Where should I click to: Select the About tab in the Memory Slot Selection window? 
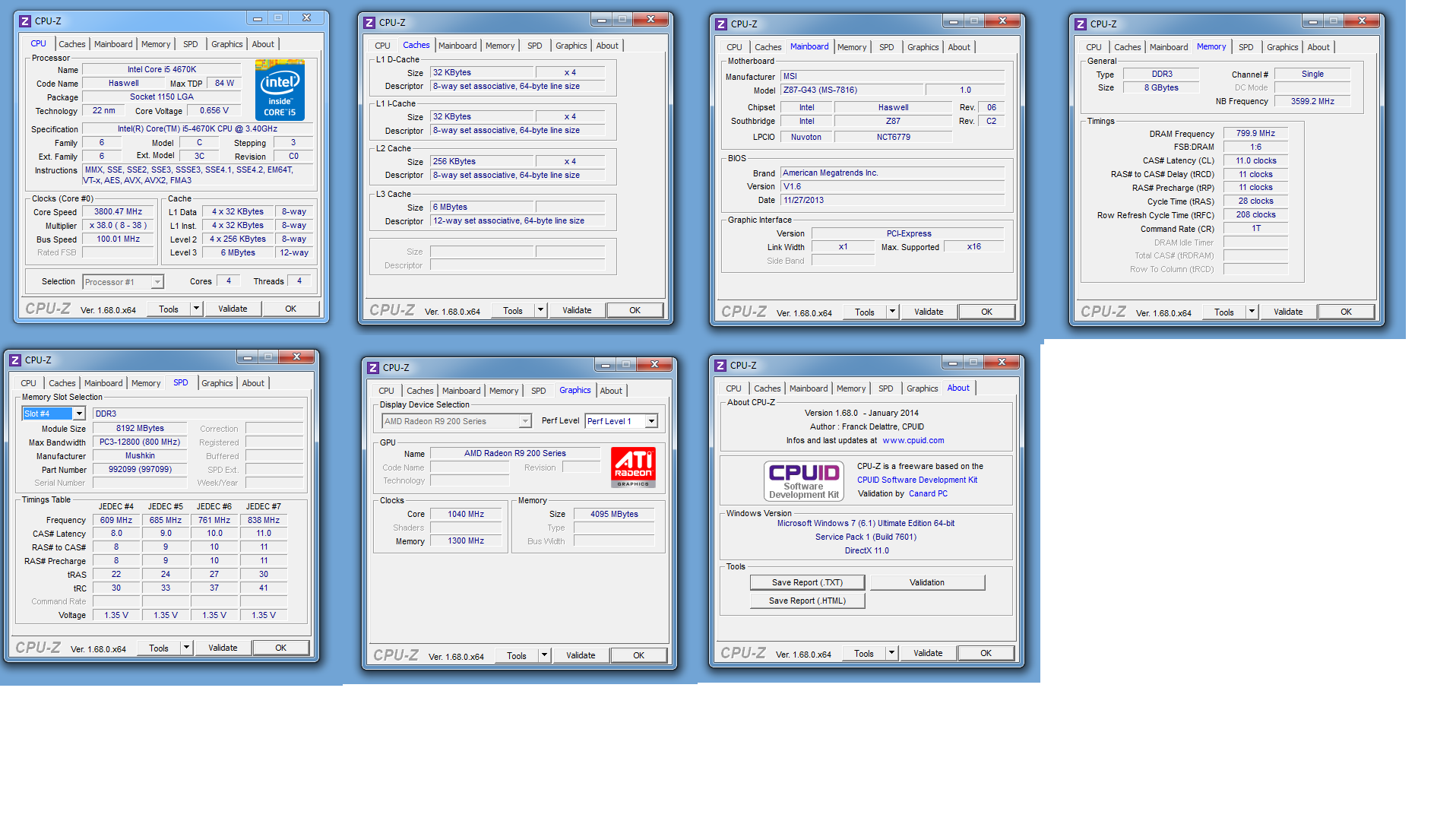(253, 383)
